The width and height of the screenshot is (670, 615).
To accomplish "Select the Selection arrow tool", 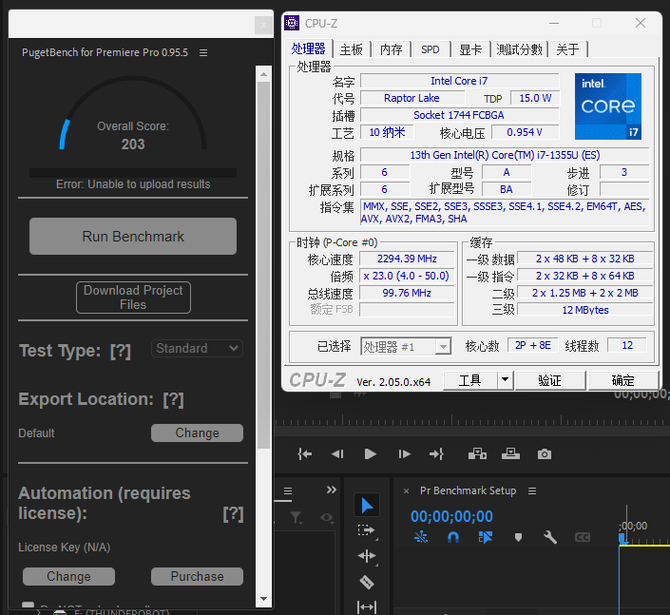I will pos(367,505).
